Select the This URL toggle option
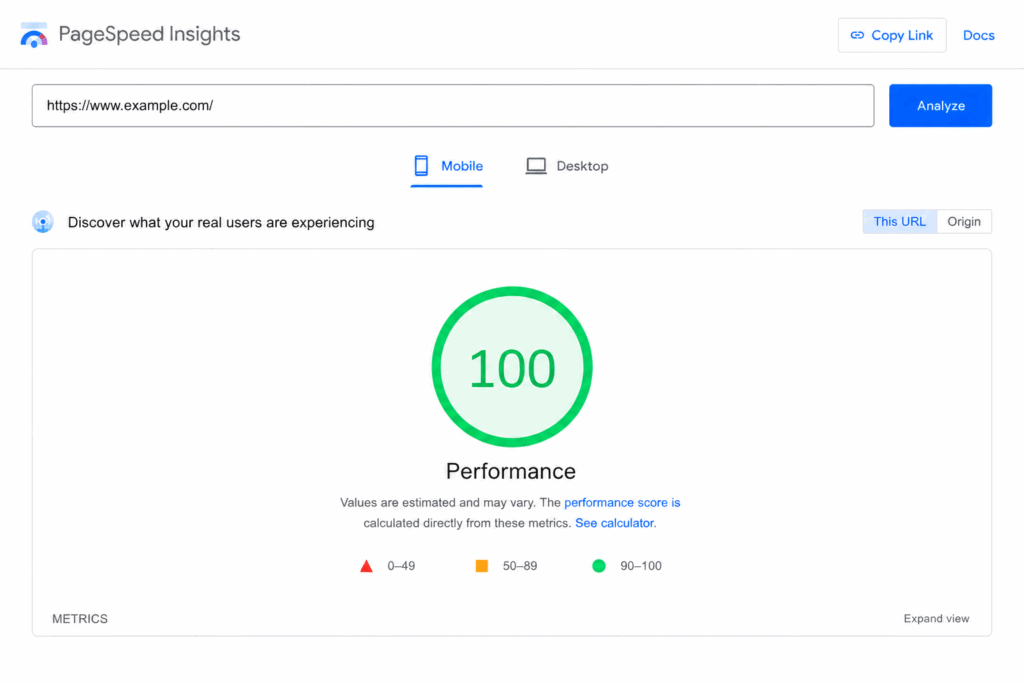Viewport: 1024px width, 683px height. (899, 221)
